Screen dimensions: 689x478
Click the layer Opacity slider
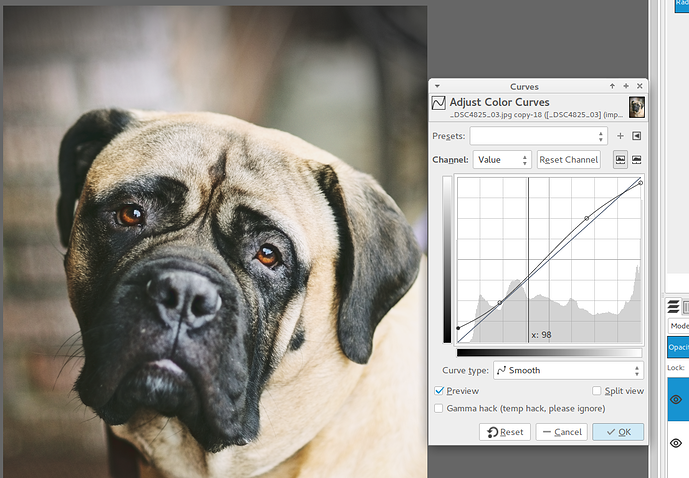coord(678,347)
